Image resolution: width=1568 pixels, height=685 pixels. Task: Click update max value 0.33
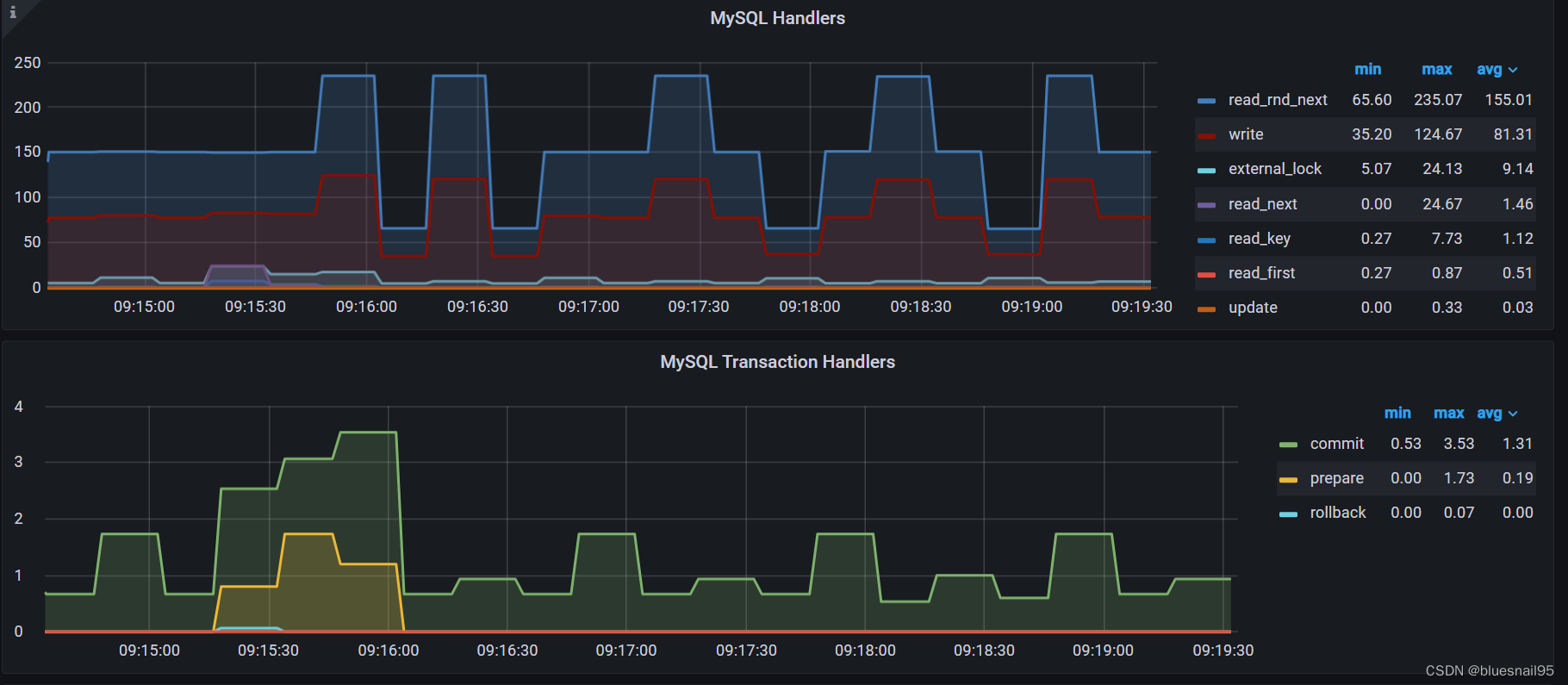[1447, 308]
